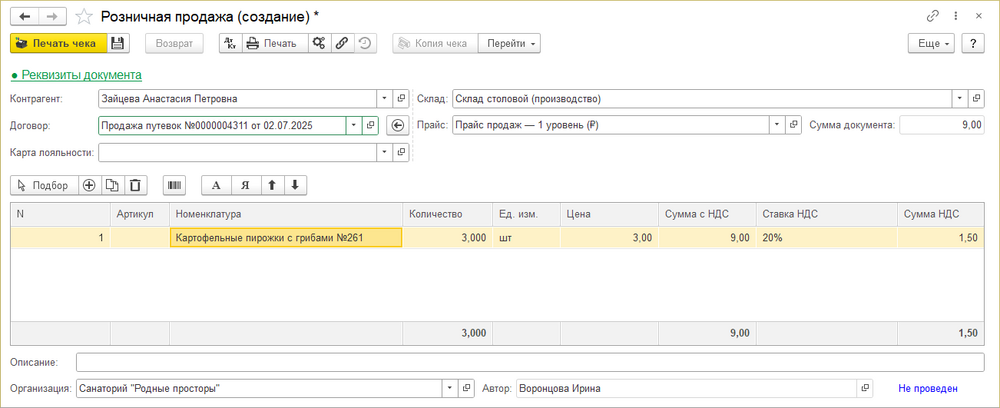The image size is (1000, 408).
Task: Expand the Контрагент dropdown list
Action: pos(385,98)
